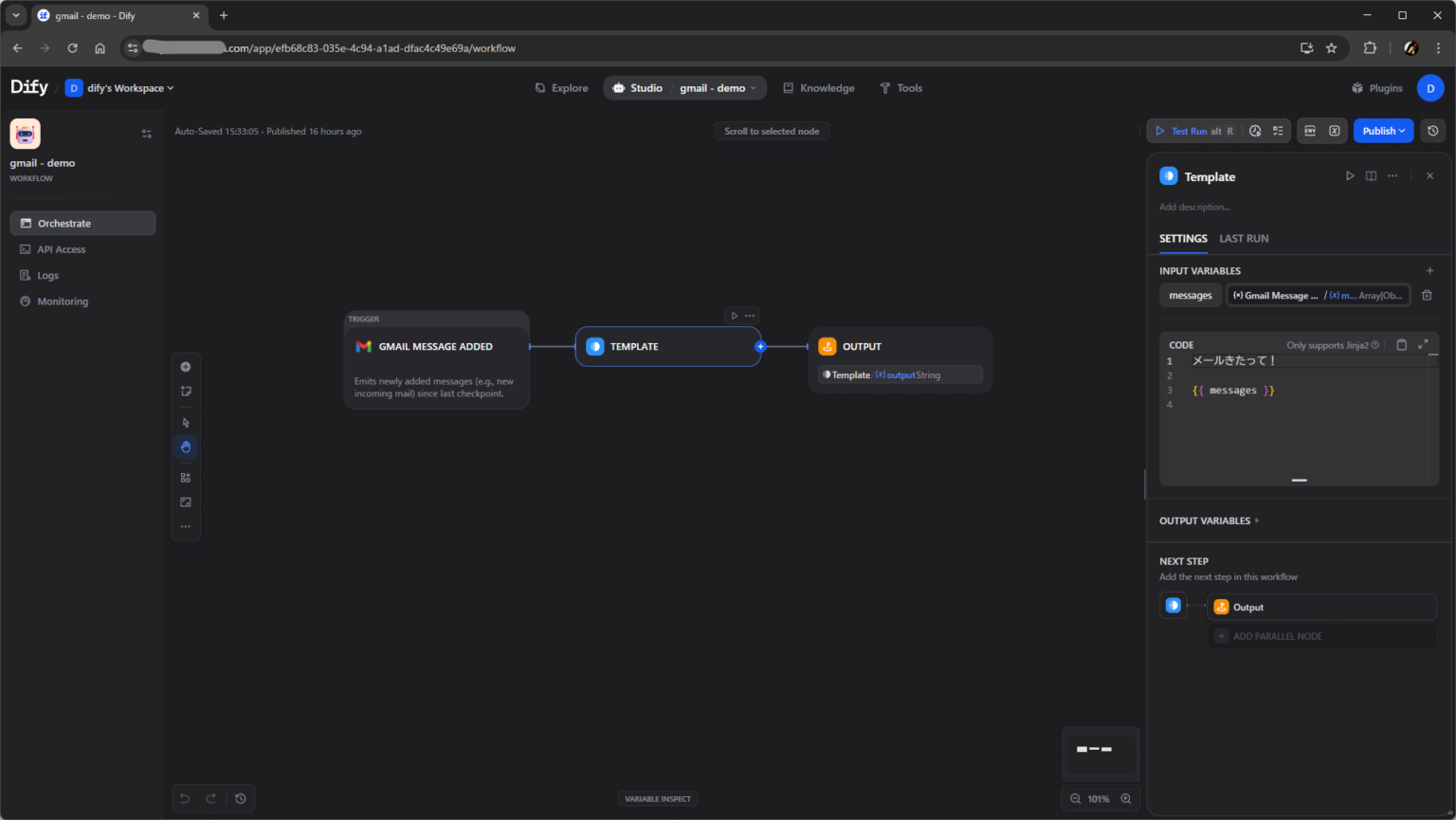Open the add block plus icon

(185, 367)
